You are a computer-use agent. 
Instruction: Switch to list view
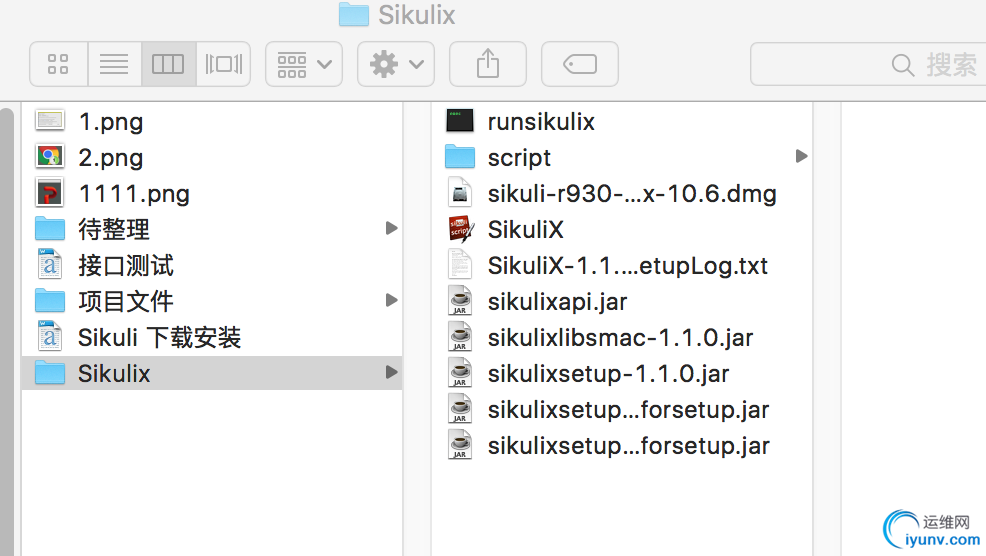pos(114,64)
